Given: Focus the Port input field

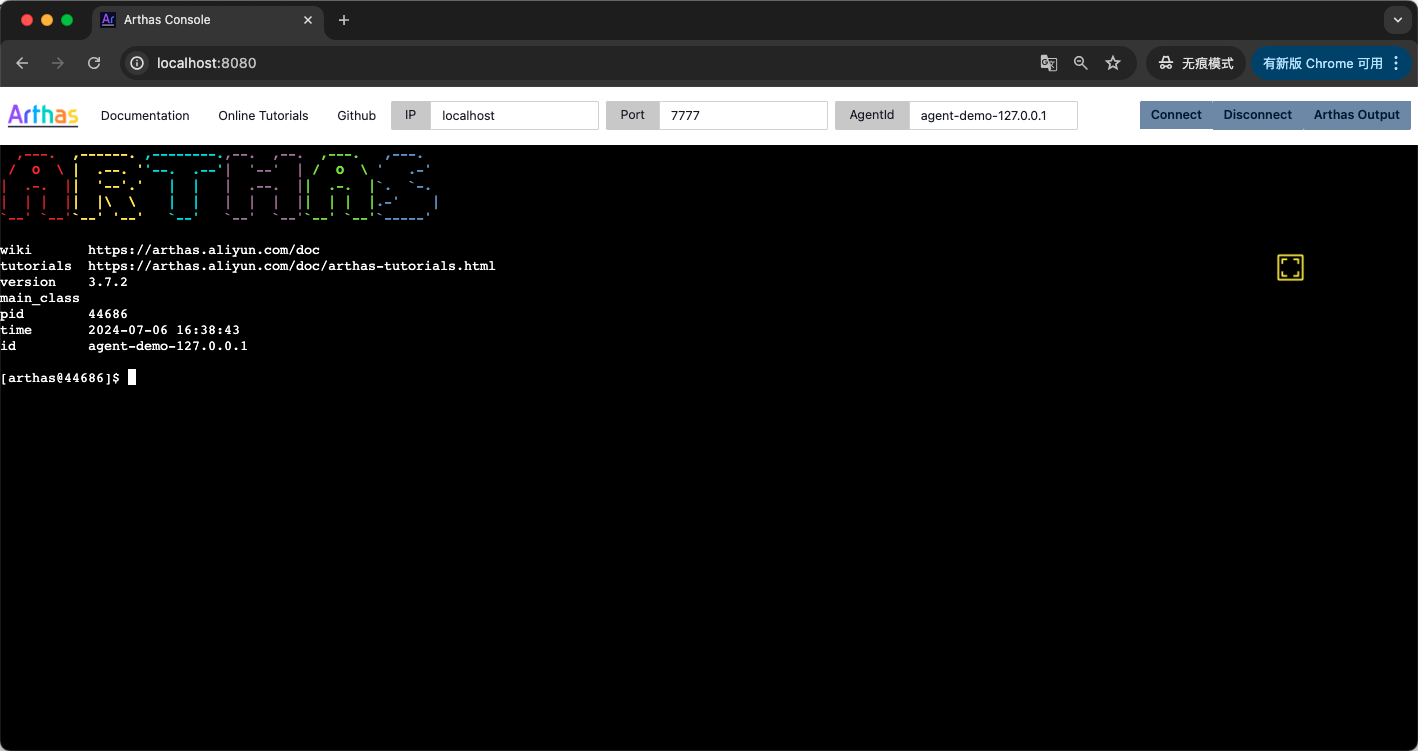Looking at the screenshot, I should coord(743,115).
